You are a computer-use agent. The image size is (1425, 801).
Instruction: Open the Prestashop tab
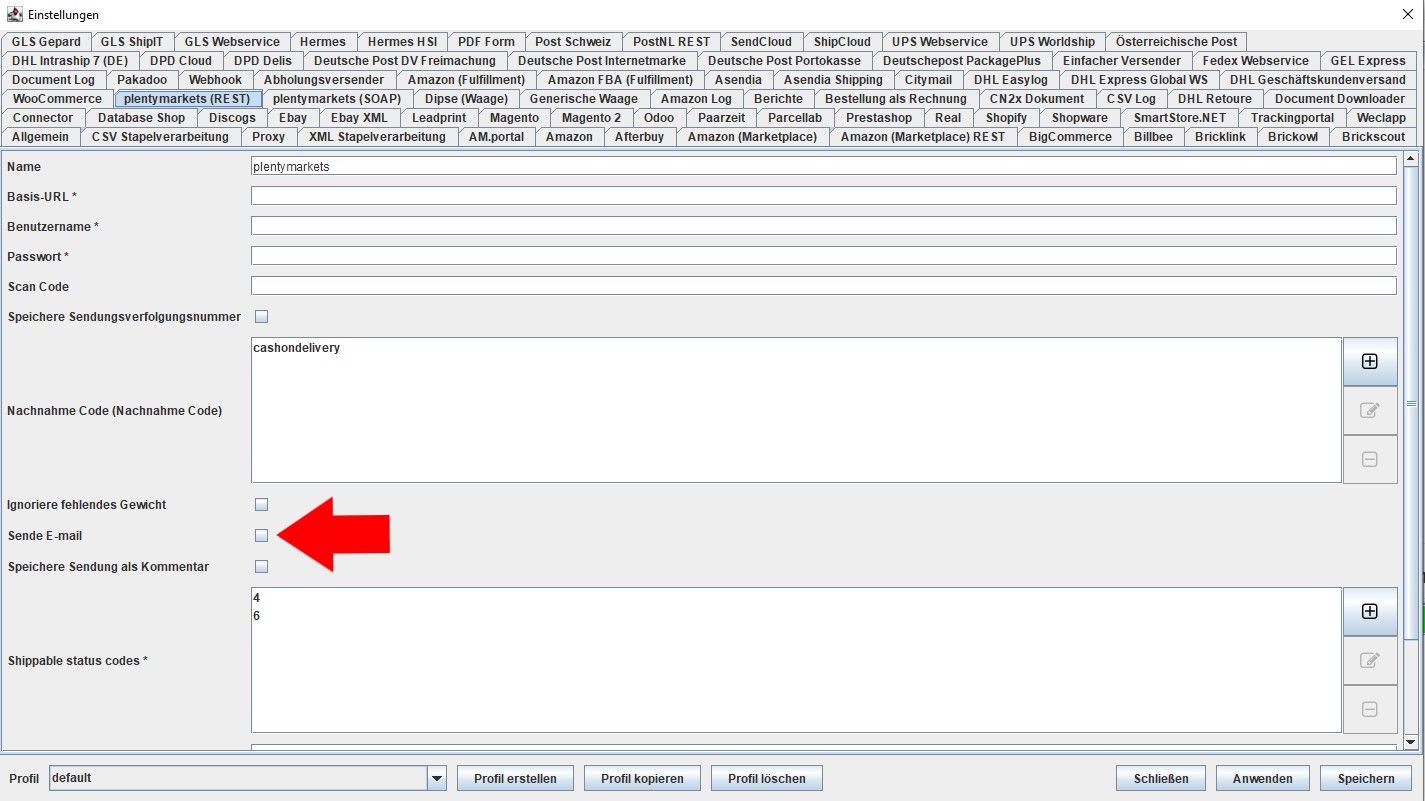pyautogui.click(x=879, y=118)
